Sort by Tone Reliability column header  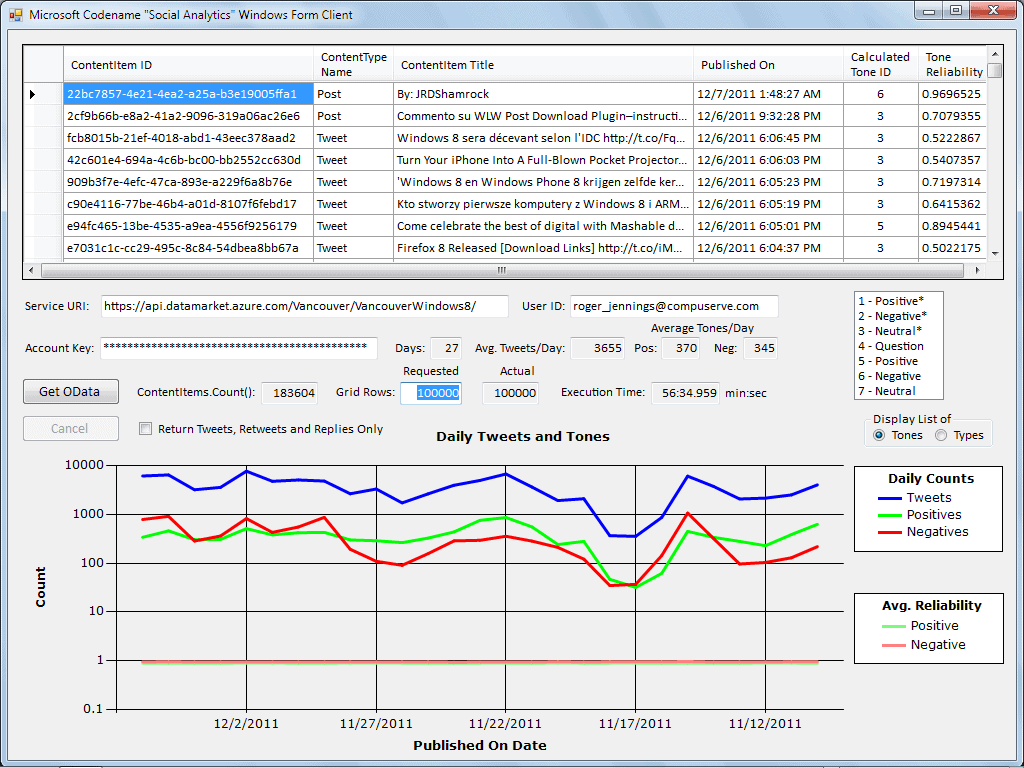click(x=952, y=65)
